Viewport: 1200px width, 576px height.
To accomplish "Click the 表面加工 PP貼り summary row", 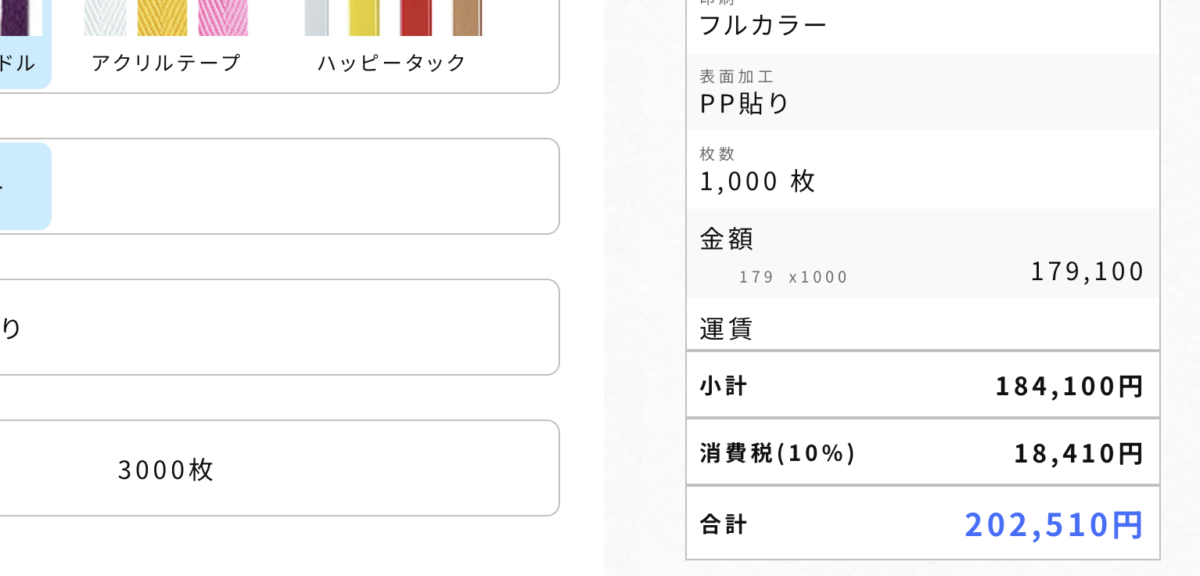I will (x=922, y=91).
